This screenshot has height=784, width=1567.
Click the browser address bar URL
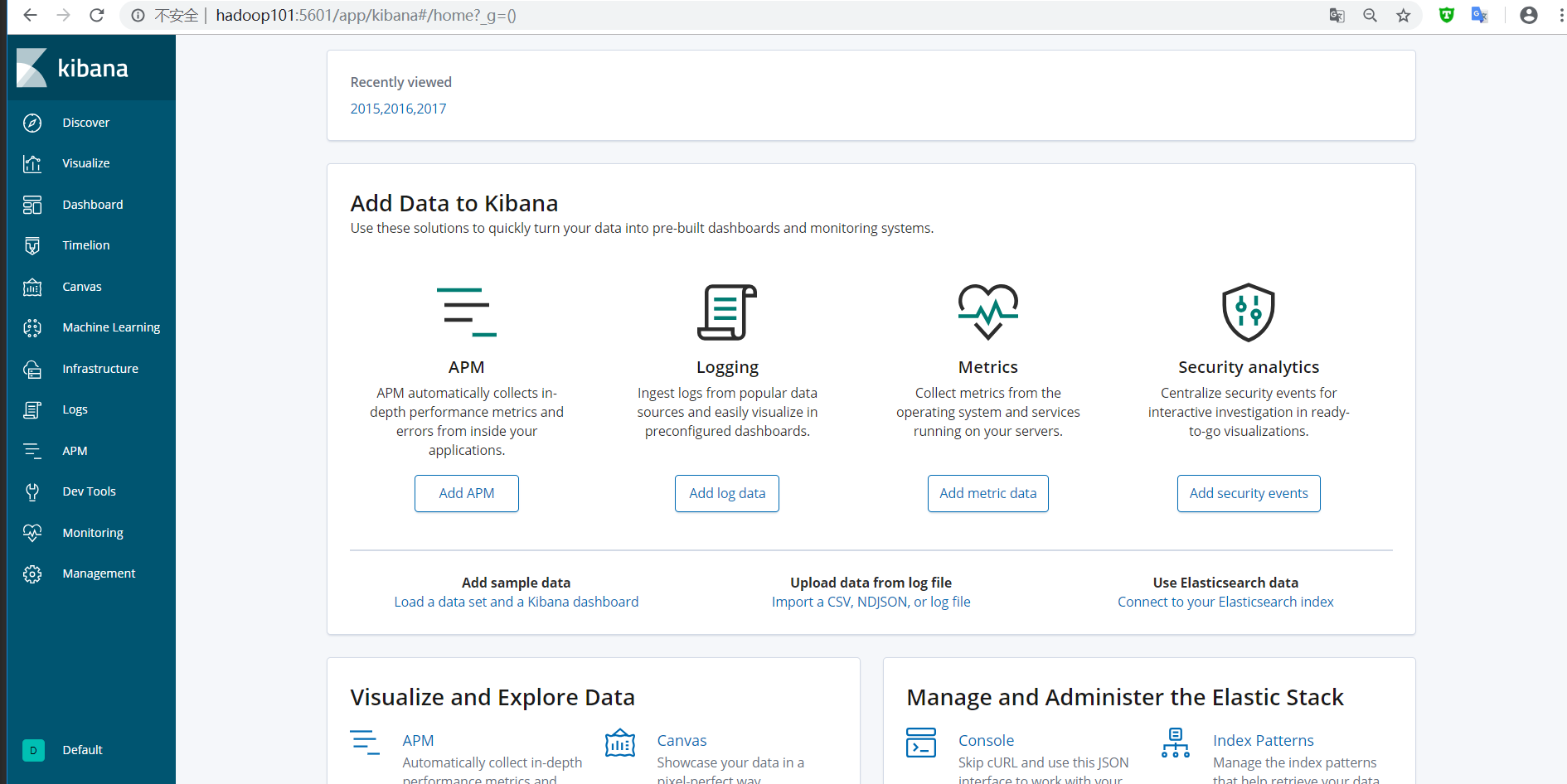pyautogui.click(x=366, y=15)
